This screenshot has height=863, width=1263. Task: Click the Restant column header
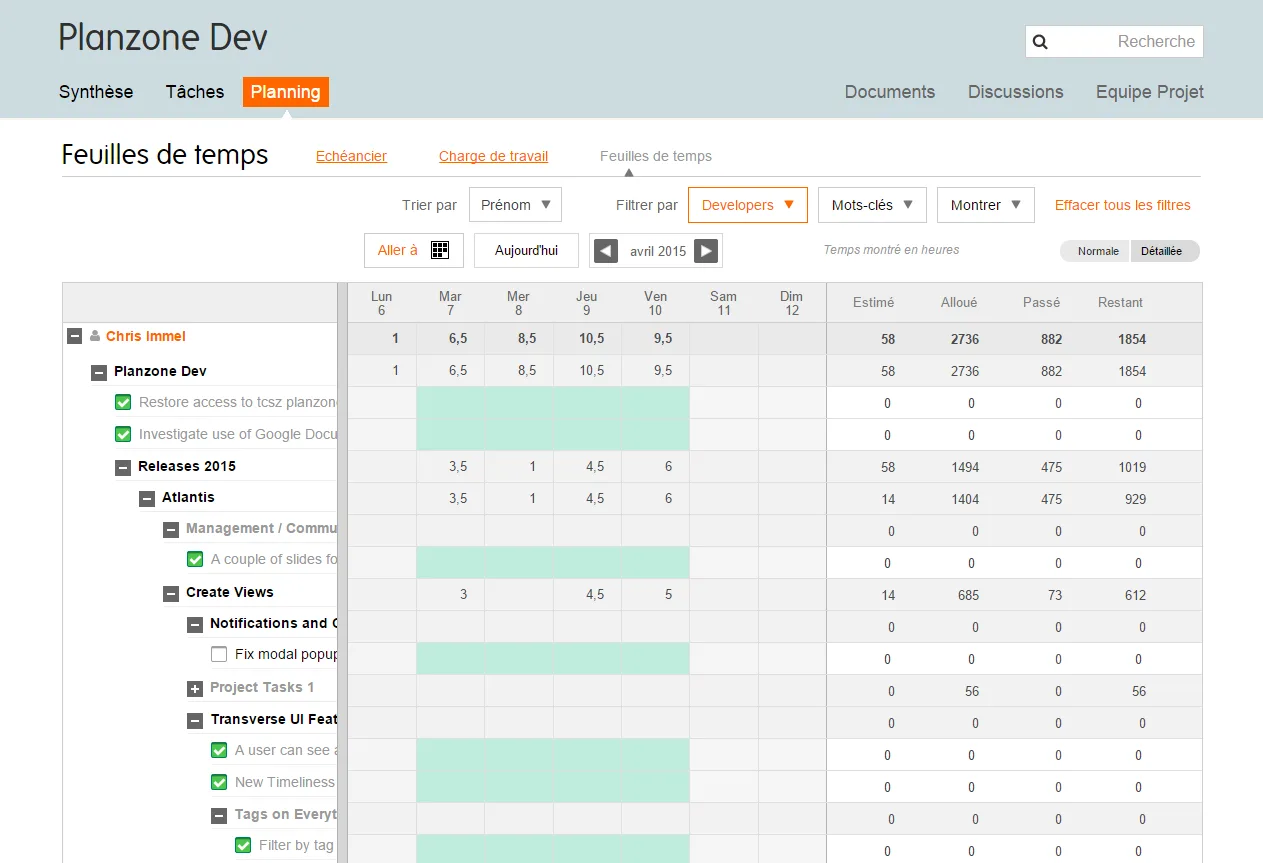coord(1120,302)
